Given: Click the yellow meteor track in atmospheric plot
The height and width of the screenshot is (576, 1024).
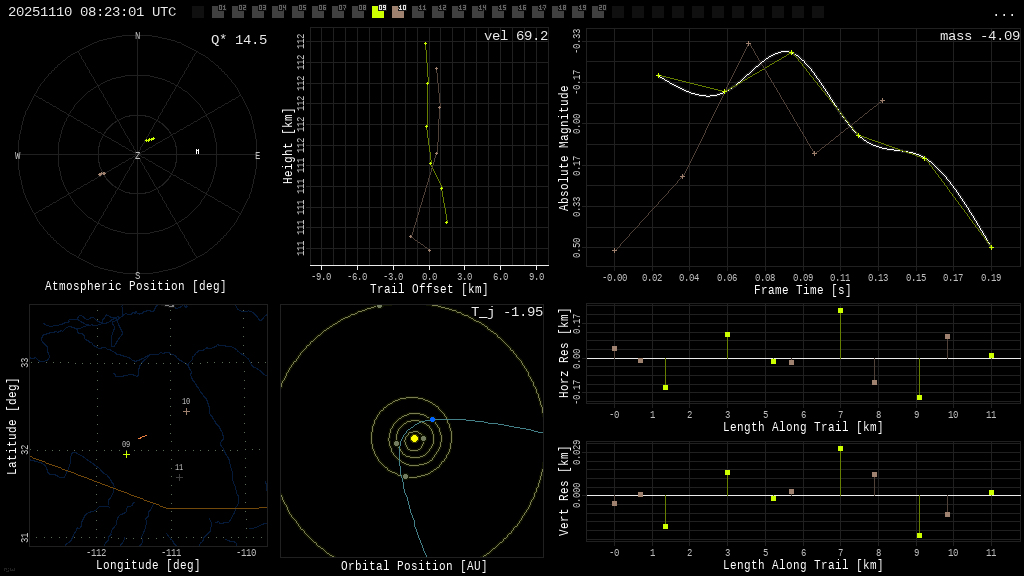Looking at the screenshot, I should coord(150,139).
